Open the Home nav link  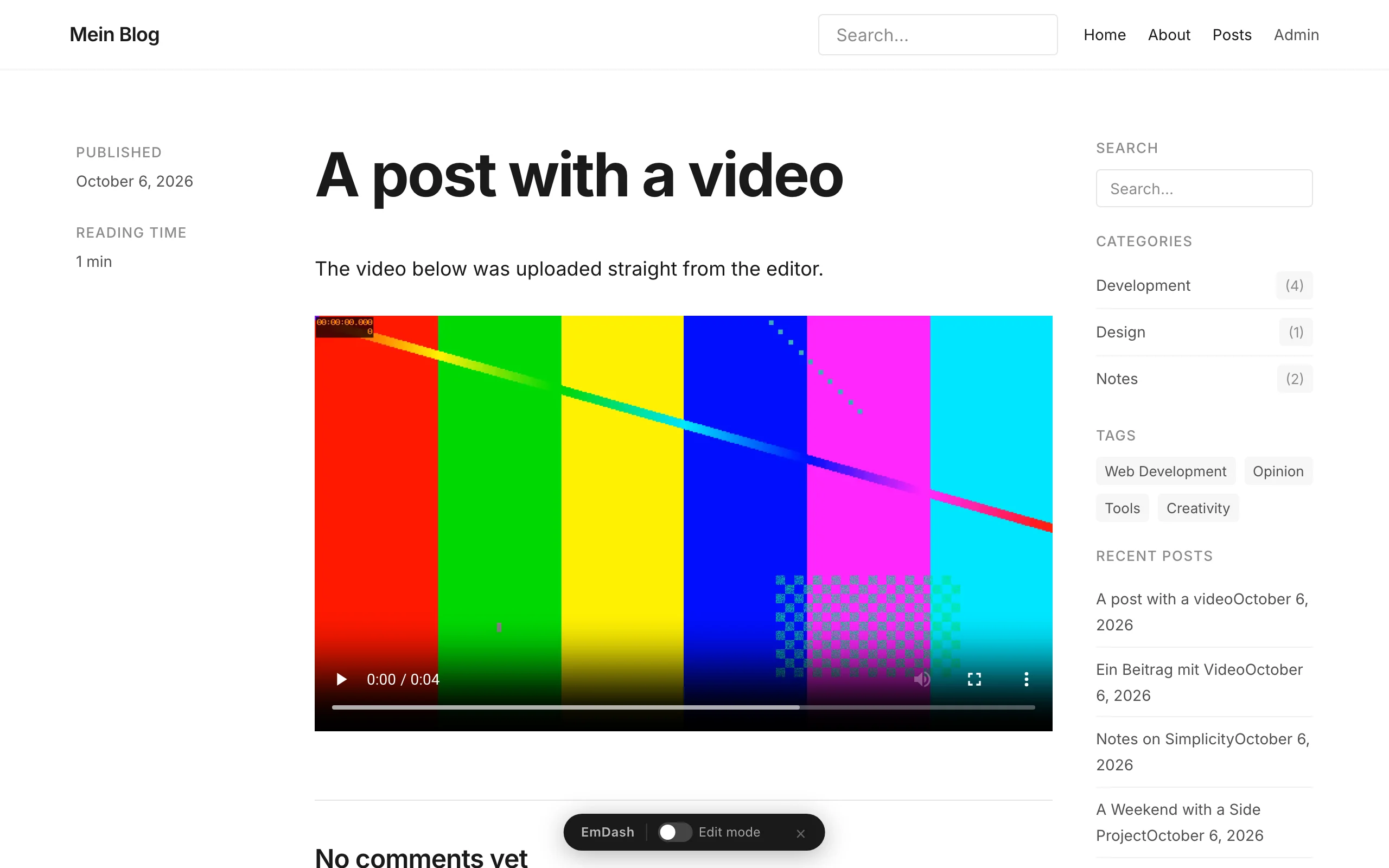click(1104, 35)
